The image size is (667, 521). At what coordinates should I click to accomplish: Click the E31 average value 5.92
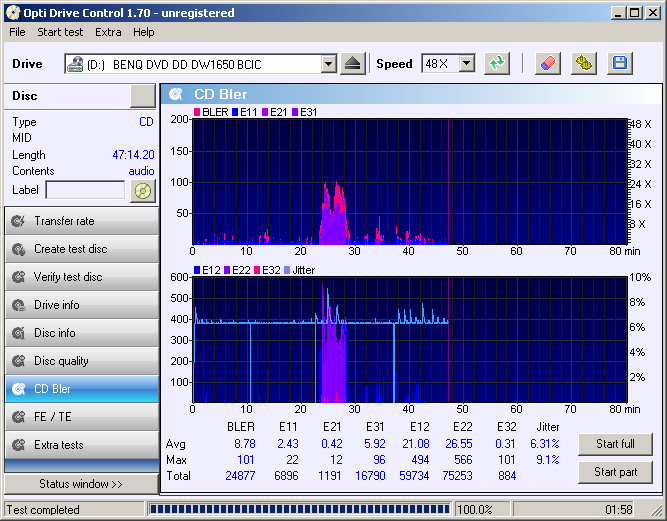[x=375, y=444]
